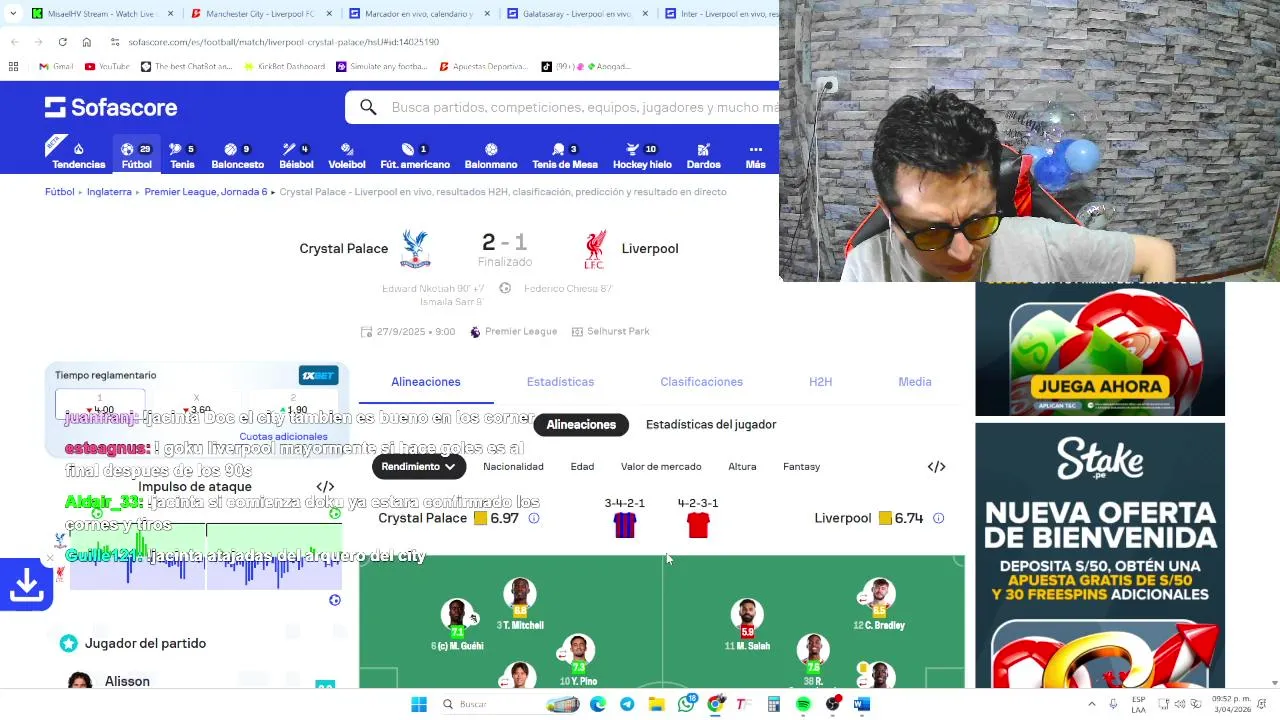Click the Inglaterra breadcrumb link
This screenshot has height=720, width=1280.
tap(109, 192)
